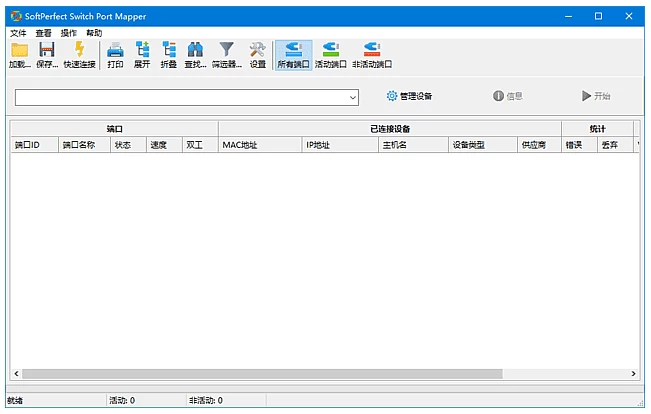
Task: Click the 快速连接 lightning bolt icon
Action: click(79, 50)
